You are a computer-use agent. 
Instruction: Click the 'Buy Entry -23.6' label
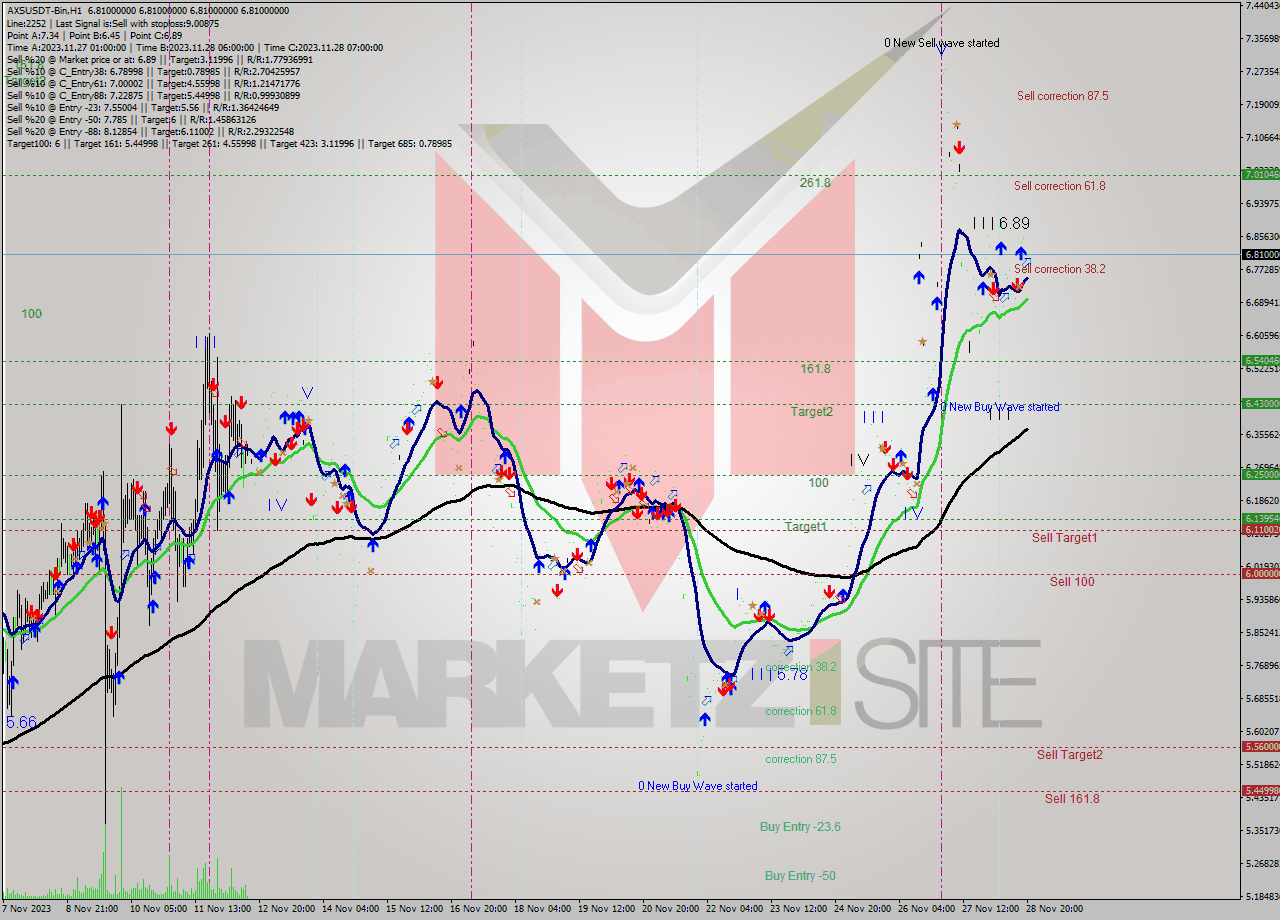tap(800, 827)
